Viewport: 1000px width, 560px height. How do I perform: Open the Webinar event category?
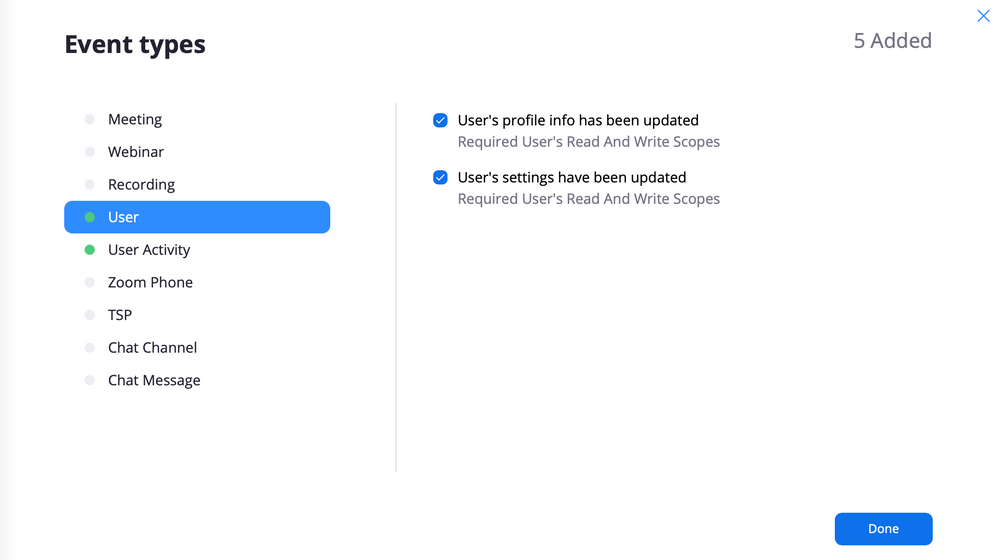pyautogui.click(x=136, y=152)
